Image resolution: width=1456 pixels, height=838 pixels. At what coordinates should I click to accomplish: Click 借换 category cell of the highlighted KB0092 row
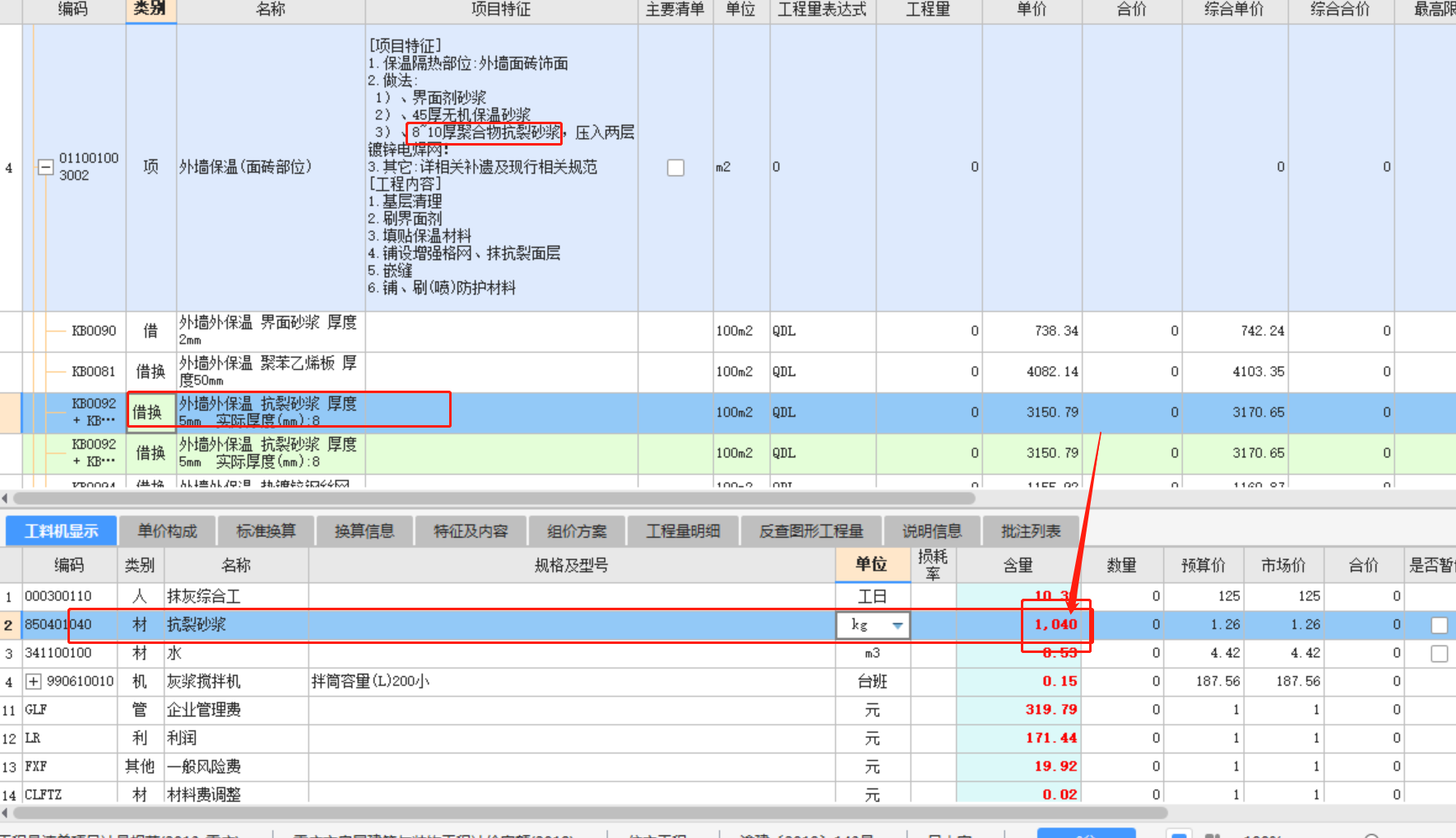pos(151,413)
